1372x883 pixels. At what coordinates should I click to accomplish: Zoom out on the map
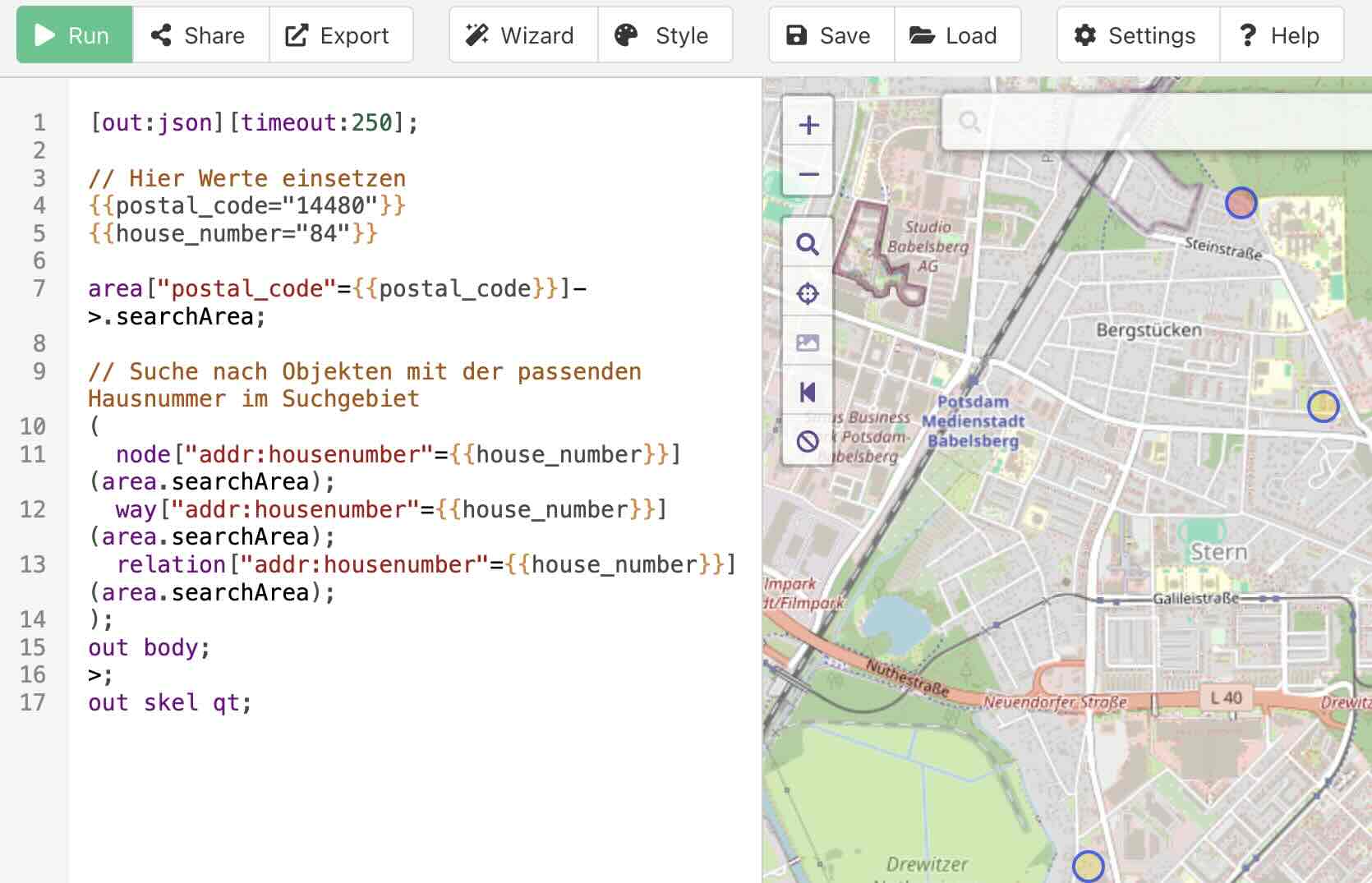[808, 174]
